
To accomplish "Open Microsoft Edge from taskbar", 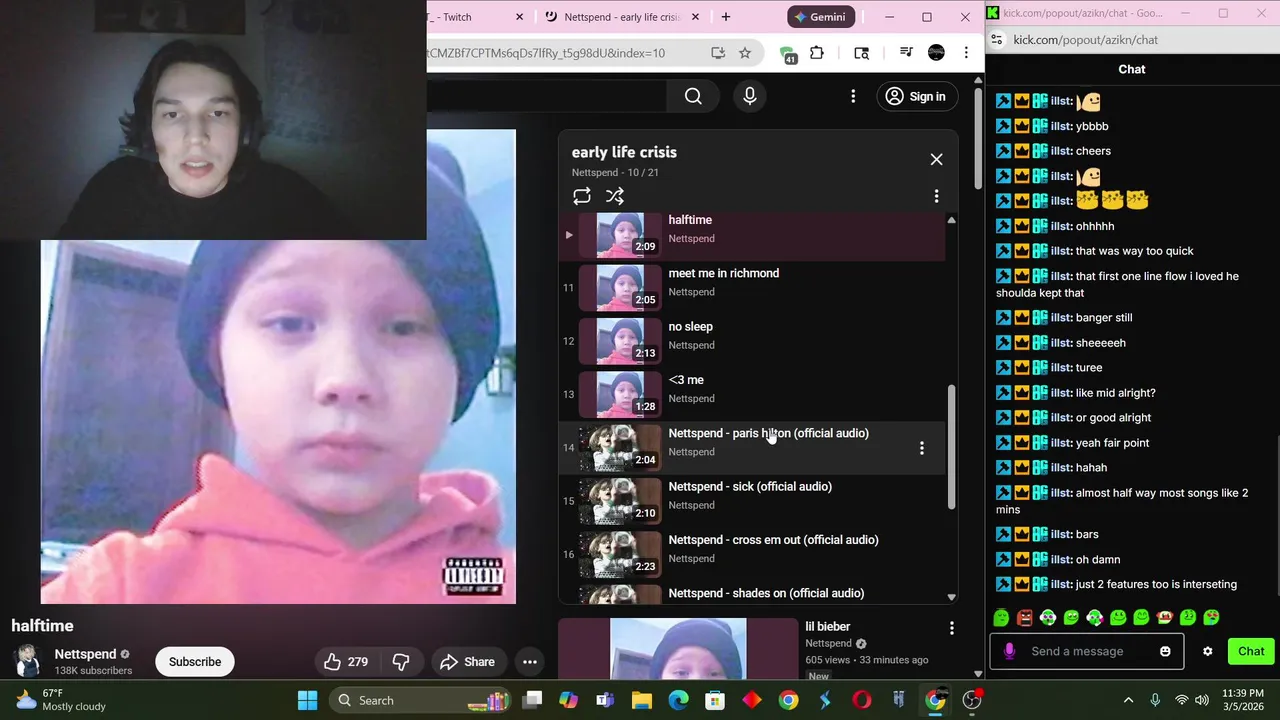I will [x=678, y=700].
